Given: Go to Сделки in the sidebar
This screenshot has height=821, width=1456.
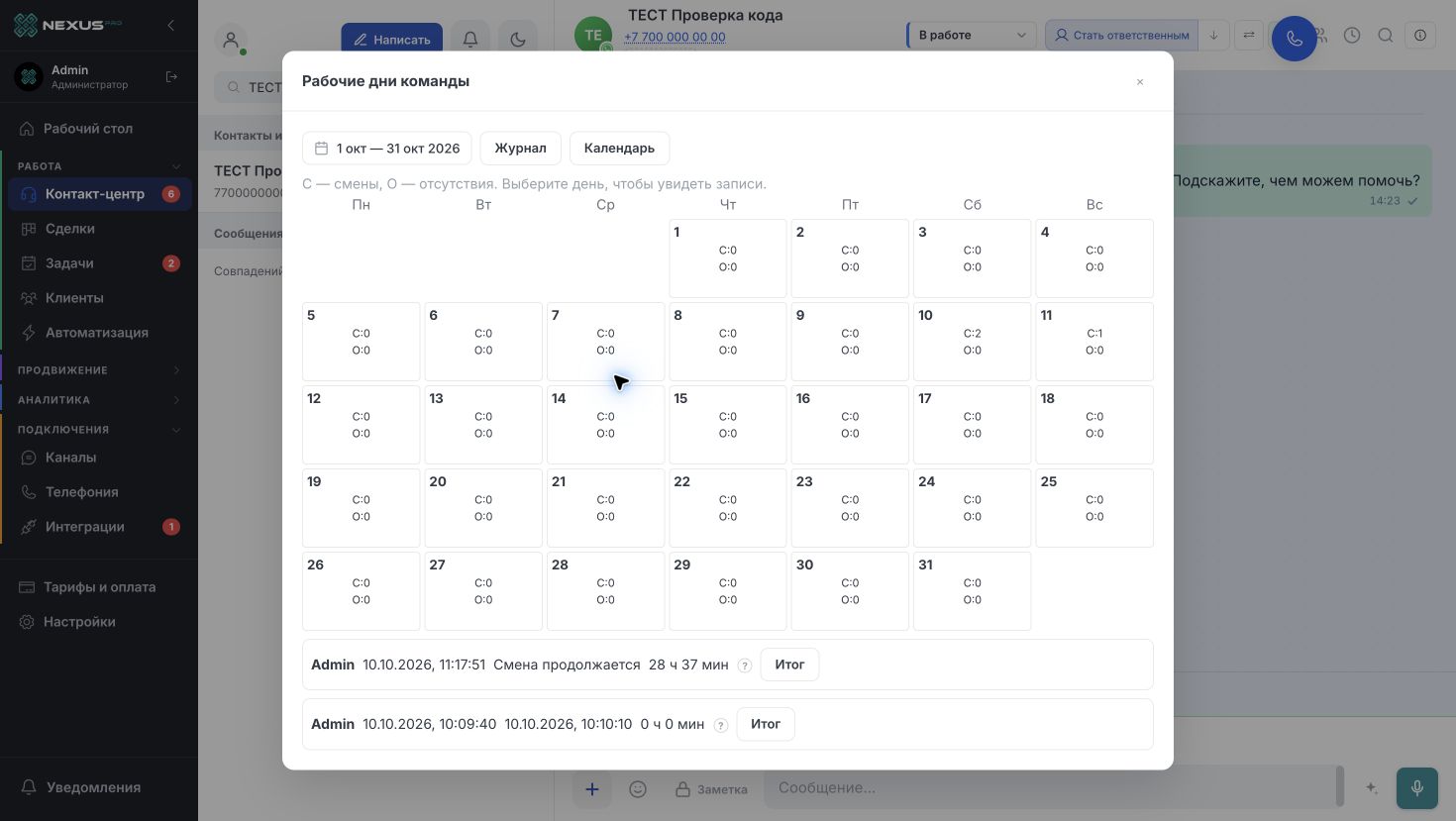Looking at the screenshot, I should 99,229.
